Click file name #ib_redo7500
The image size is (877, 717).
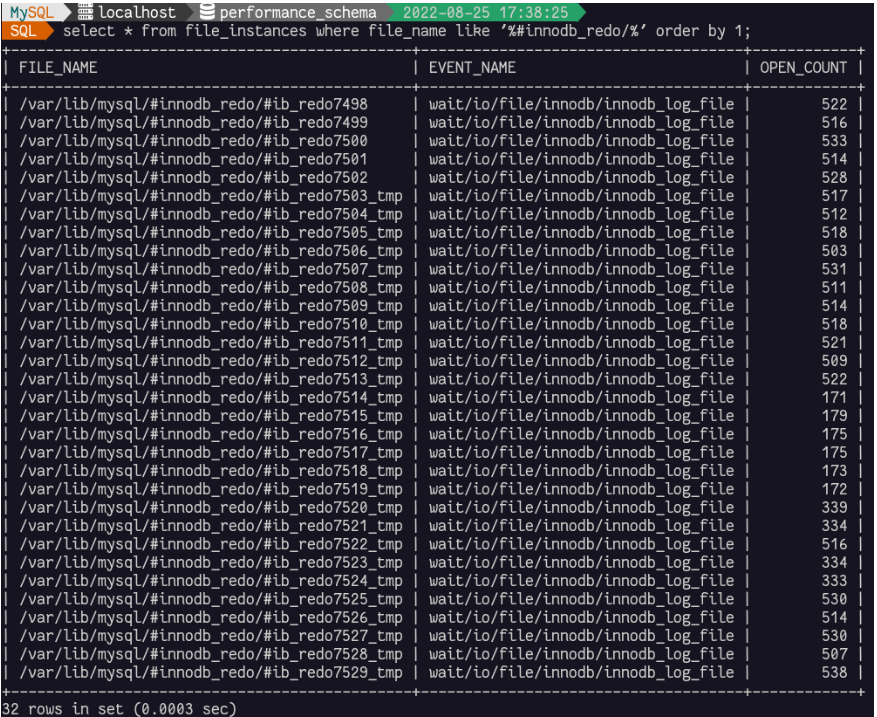(x=194, y=141)
